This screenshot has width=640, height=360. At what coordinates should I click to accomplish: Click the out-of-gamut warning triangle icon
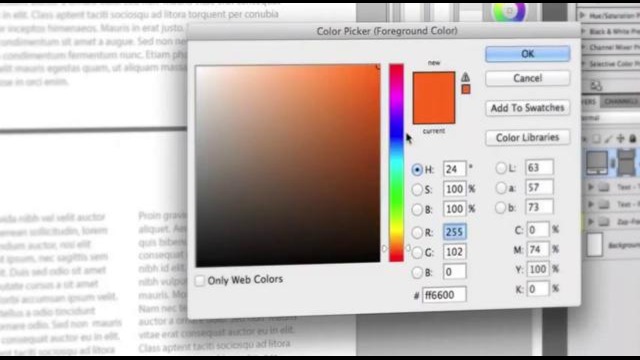(466, 77)
